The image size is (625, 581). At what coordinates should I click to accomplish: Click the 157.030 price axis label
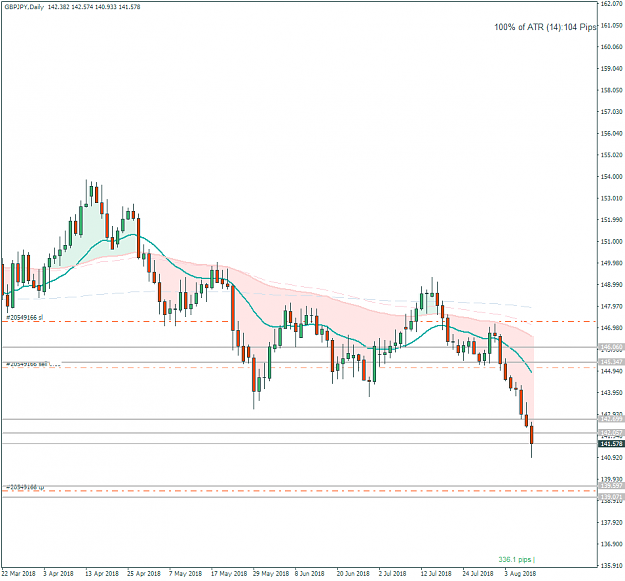pos(611,112)
